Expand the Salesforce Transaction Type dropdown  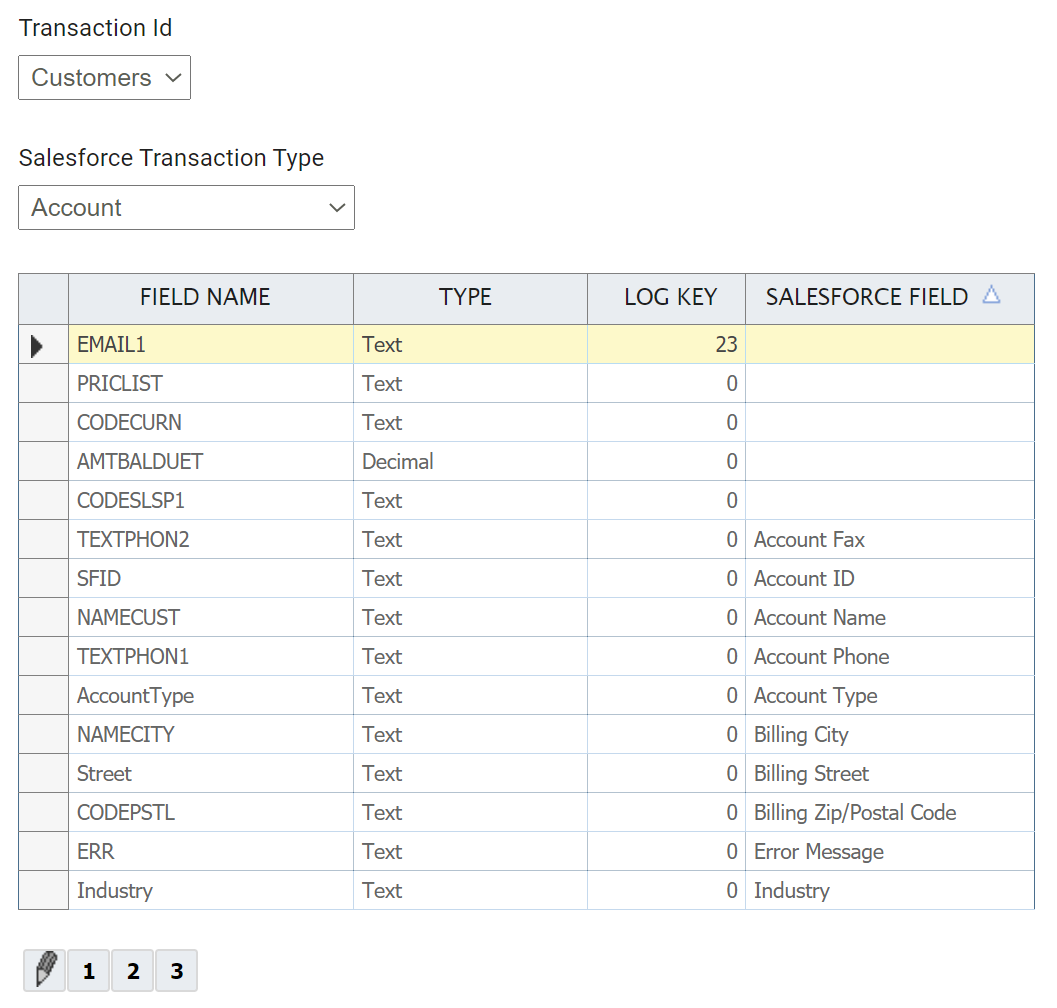coord(186,208)
